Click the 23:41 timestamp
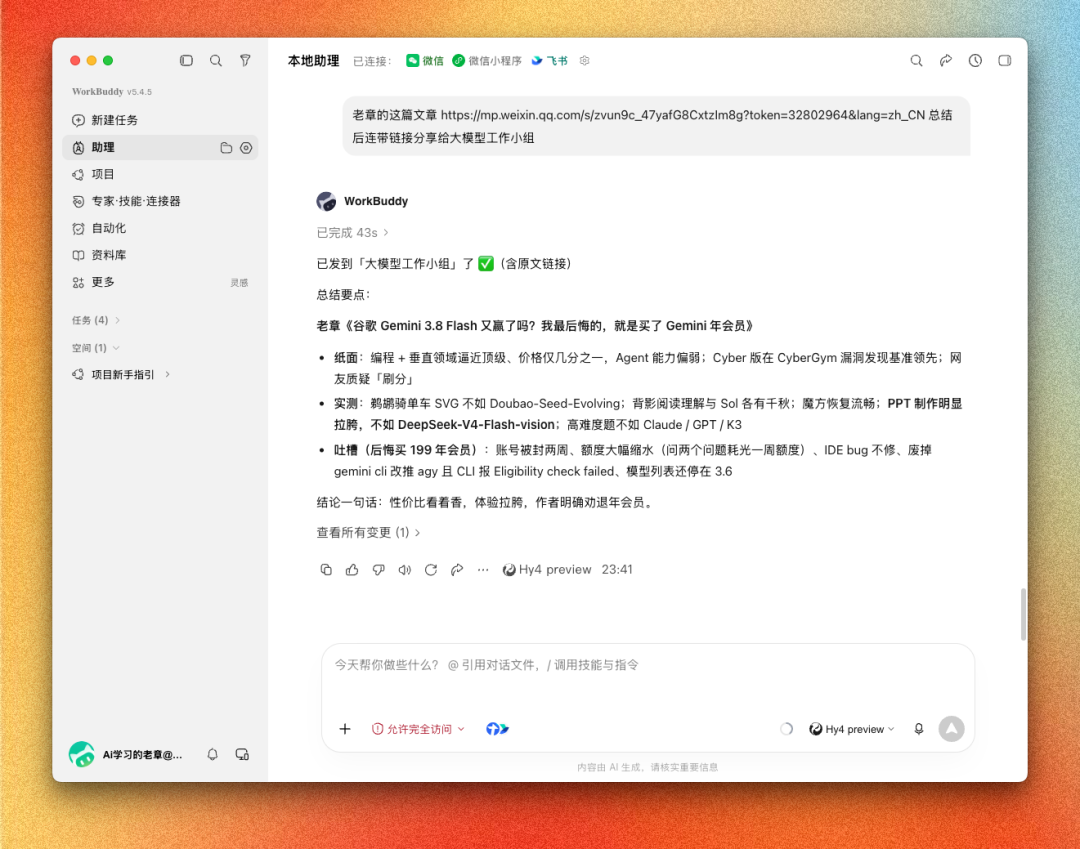 coord(617,569)
